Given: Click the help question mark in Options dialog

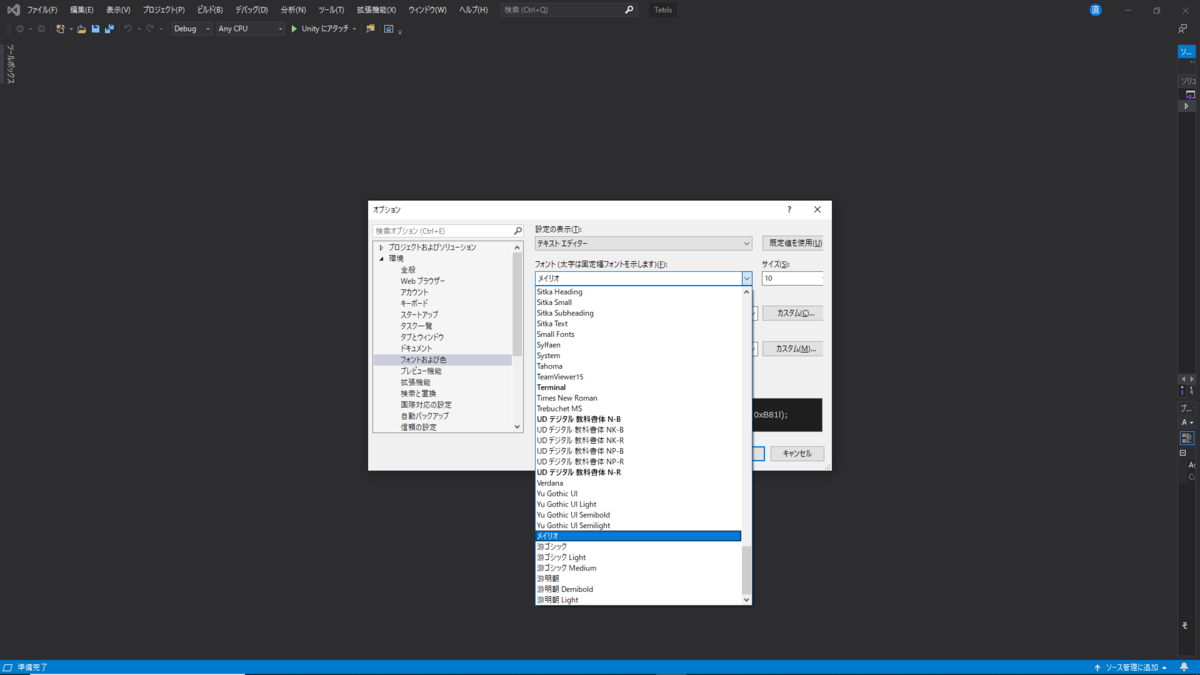Looking at the screenshot, I should click(x=789, y=210).
